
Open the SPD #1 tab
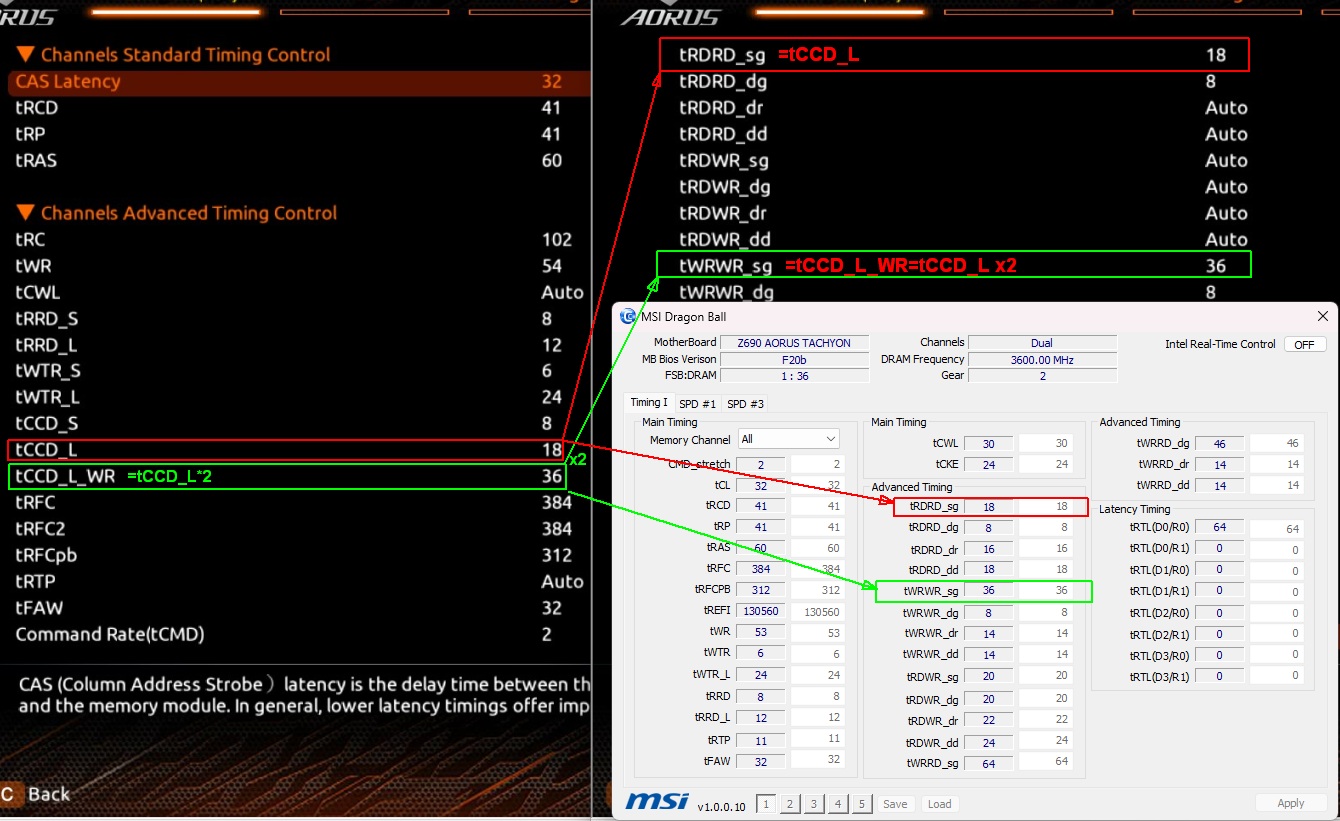tap(697, 404)
